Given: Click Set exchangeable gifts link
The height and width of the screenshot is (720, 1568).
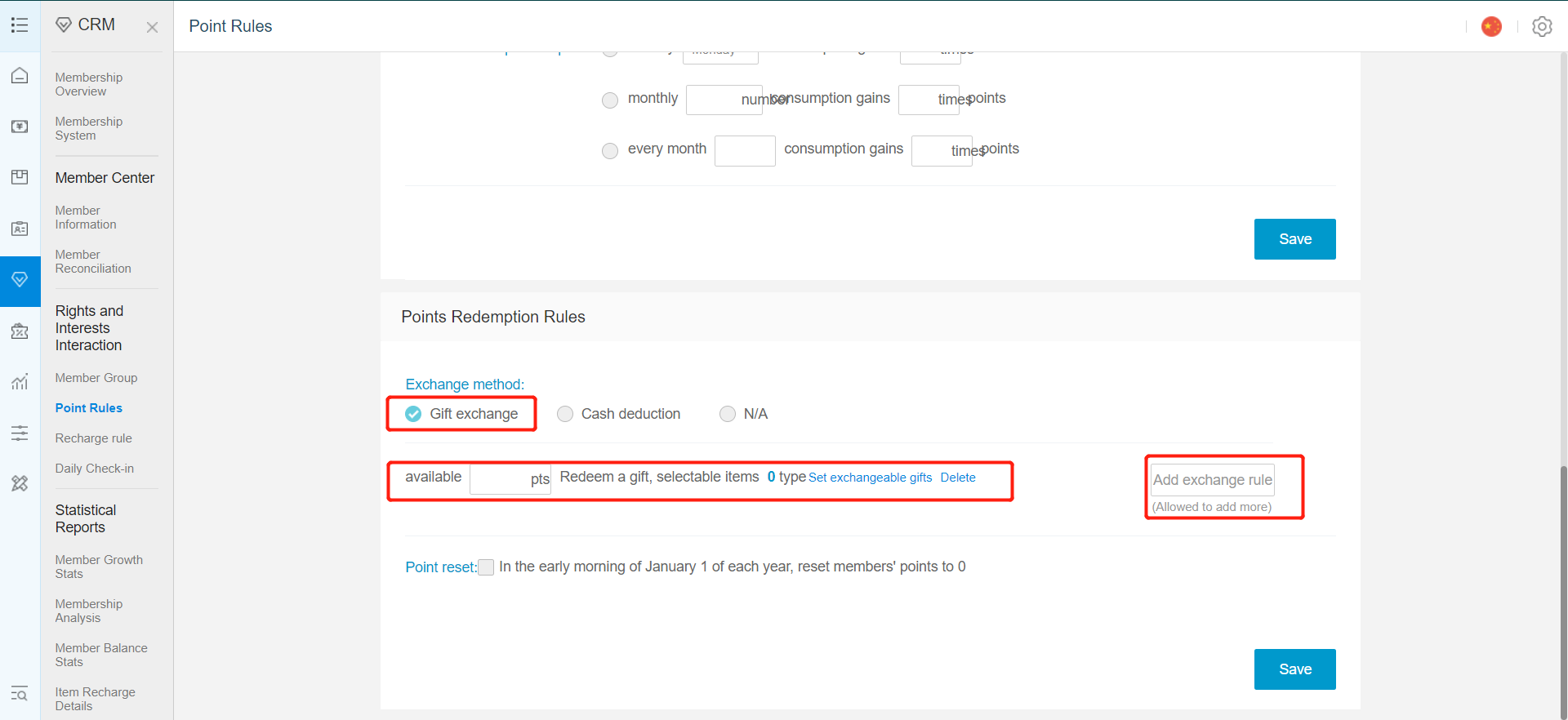Looking at the screenshot, I should pyautogui.click(x=870, y=478).
